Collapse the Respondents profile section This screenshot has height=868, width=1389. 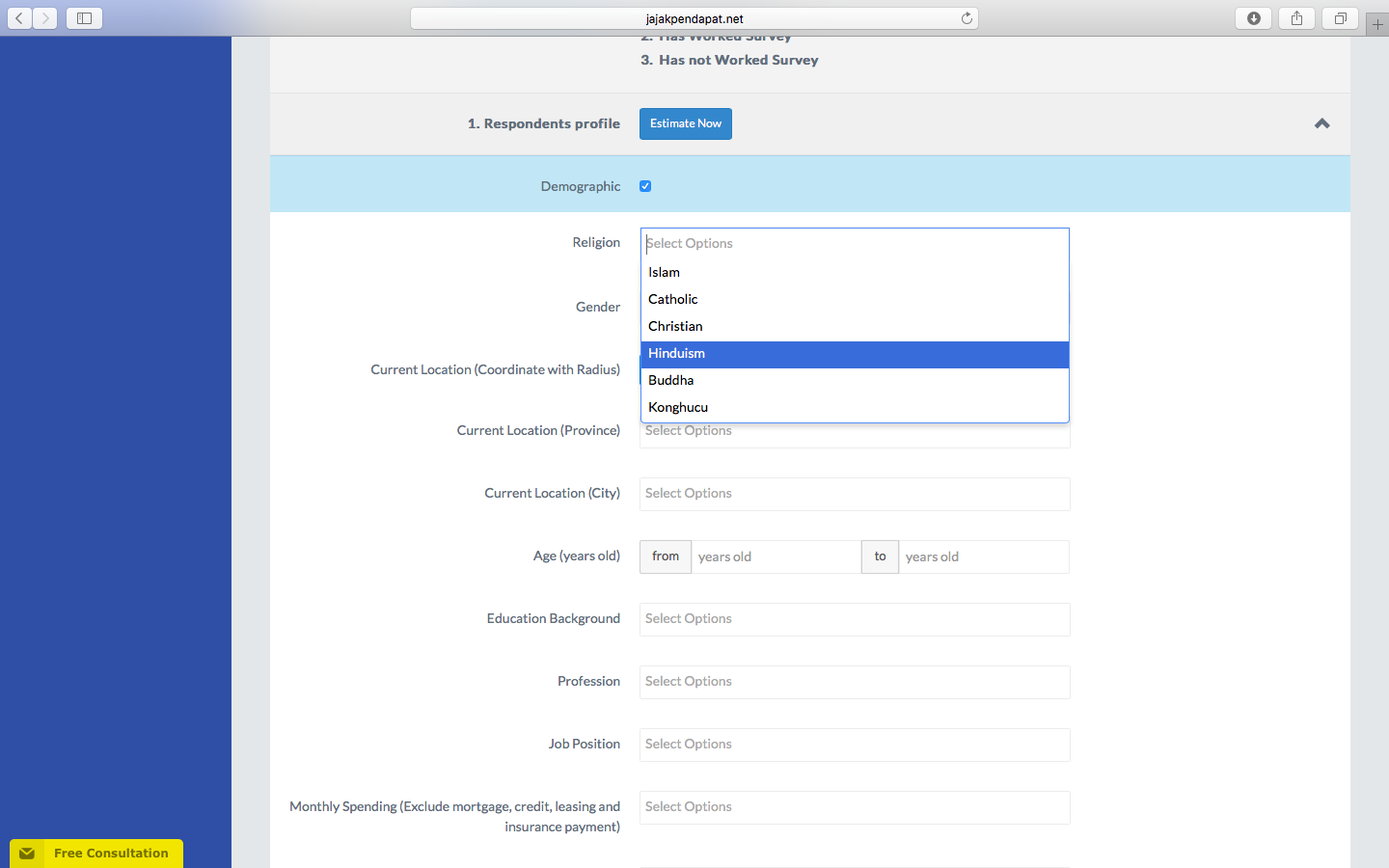click(1321, 123)
